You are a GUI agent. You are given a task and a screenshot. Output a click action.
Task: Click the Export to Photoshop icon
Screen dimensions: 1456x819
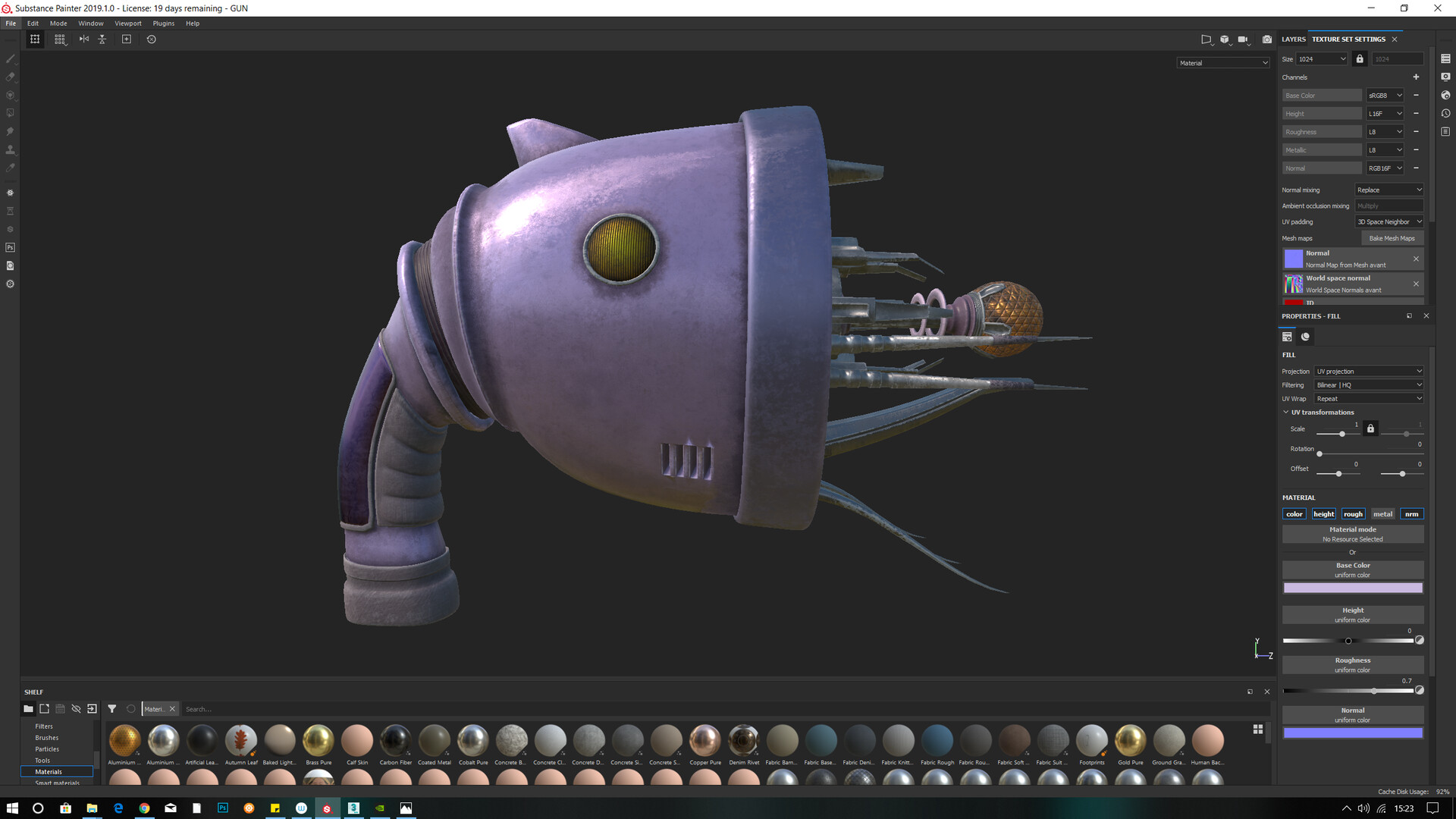click(x=10, y=247)
